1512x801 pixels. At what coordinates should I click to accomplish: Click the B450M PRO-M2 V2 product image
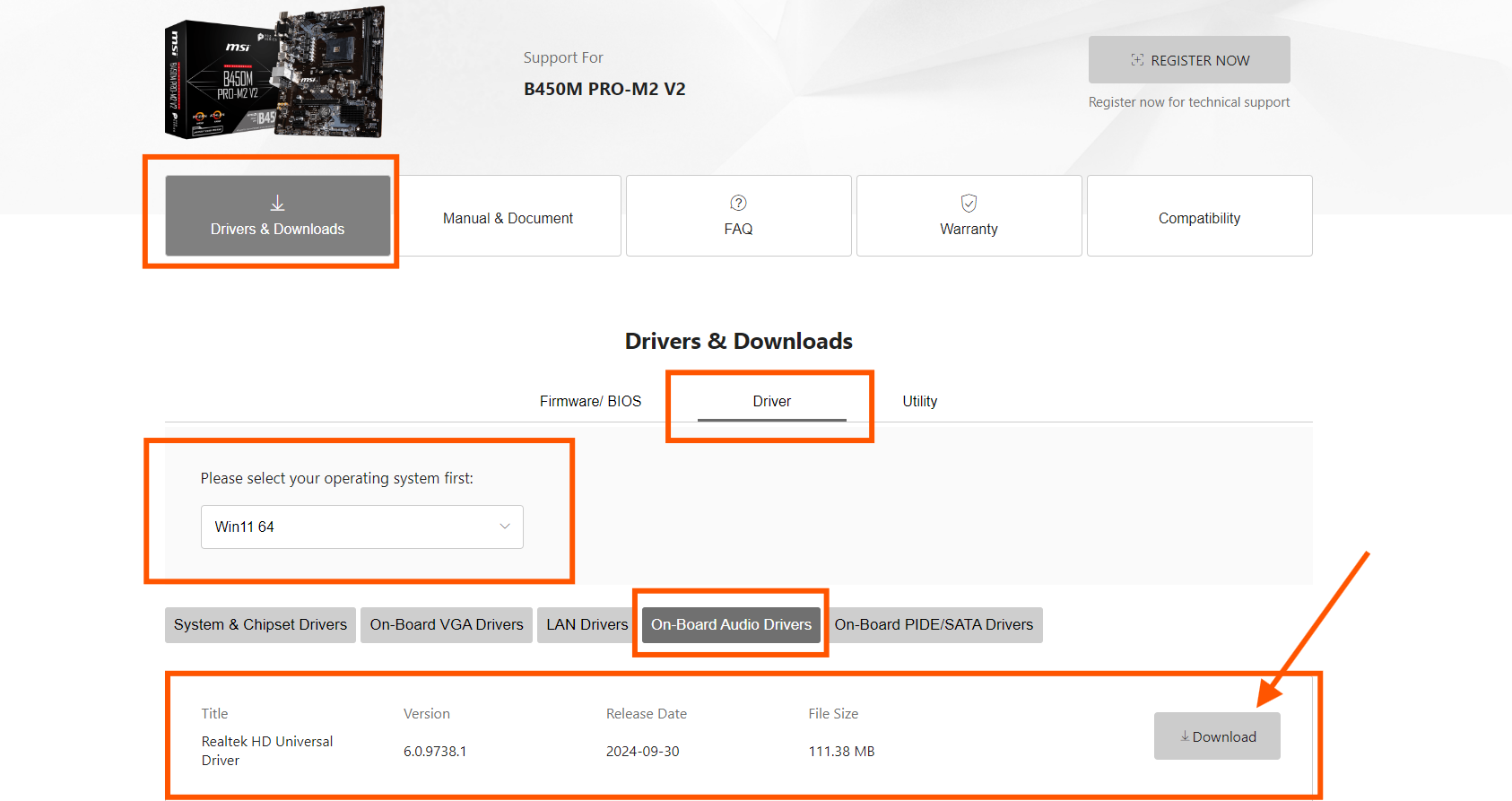[x=275, y=74]
